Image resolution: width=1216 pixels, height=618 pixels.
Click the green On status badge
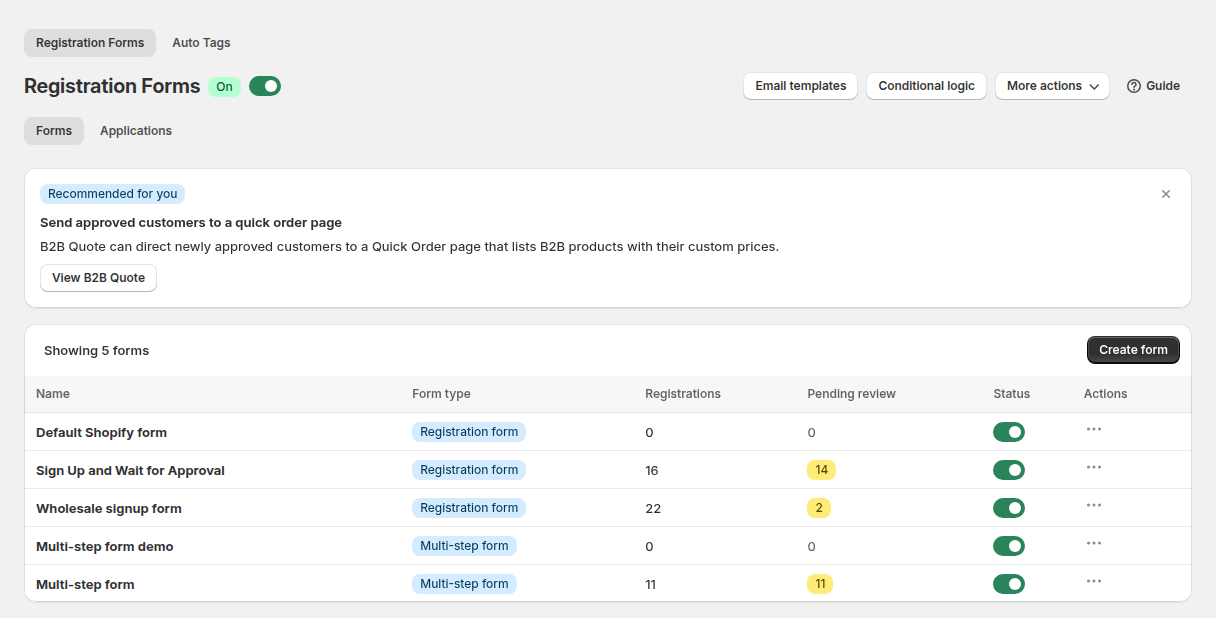coord(224,86)
